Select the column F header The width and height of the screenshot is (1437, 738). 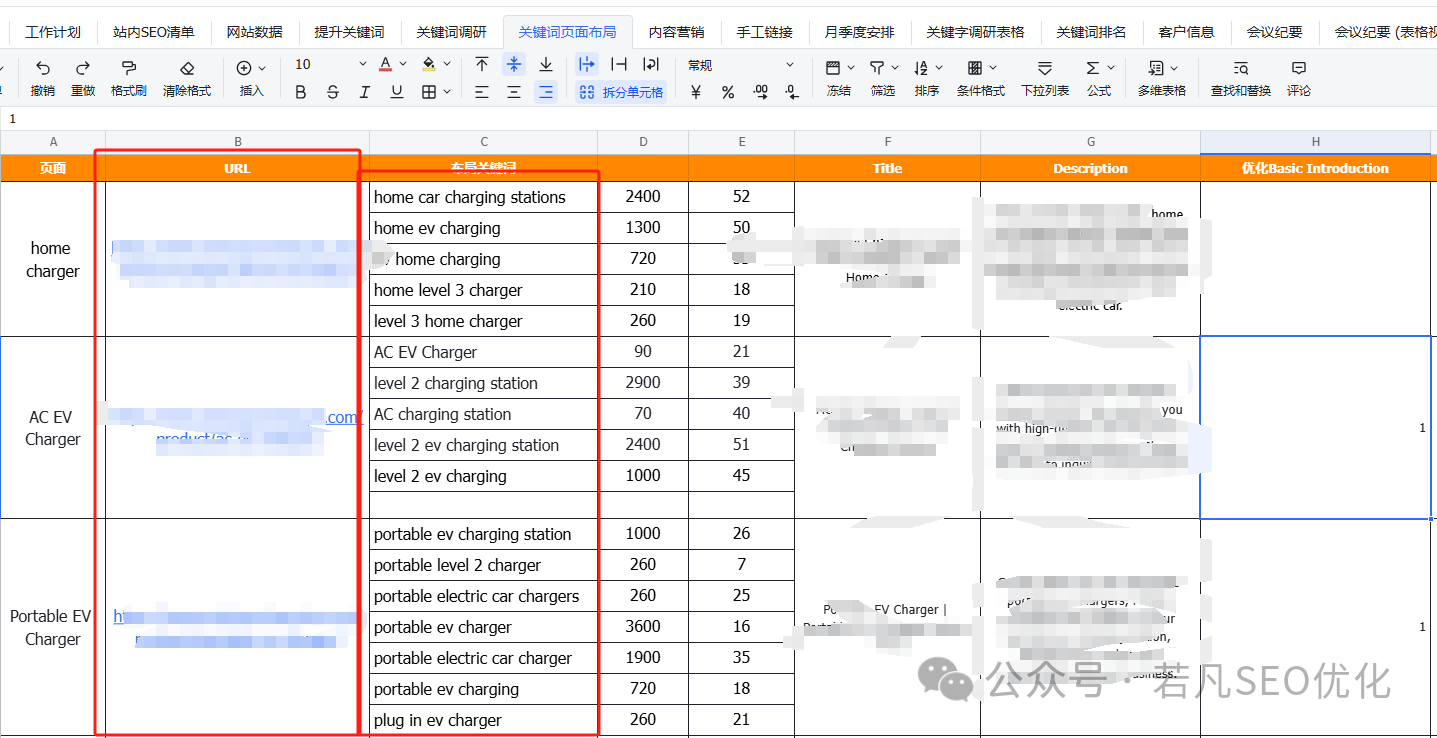click(x=888, y=142)
